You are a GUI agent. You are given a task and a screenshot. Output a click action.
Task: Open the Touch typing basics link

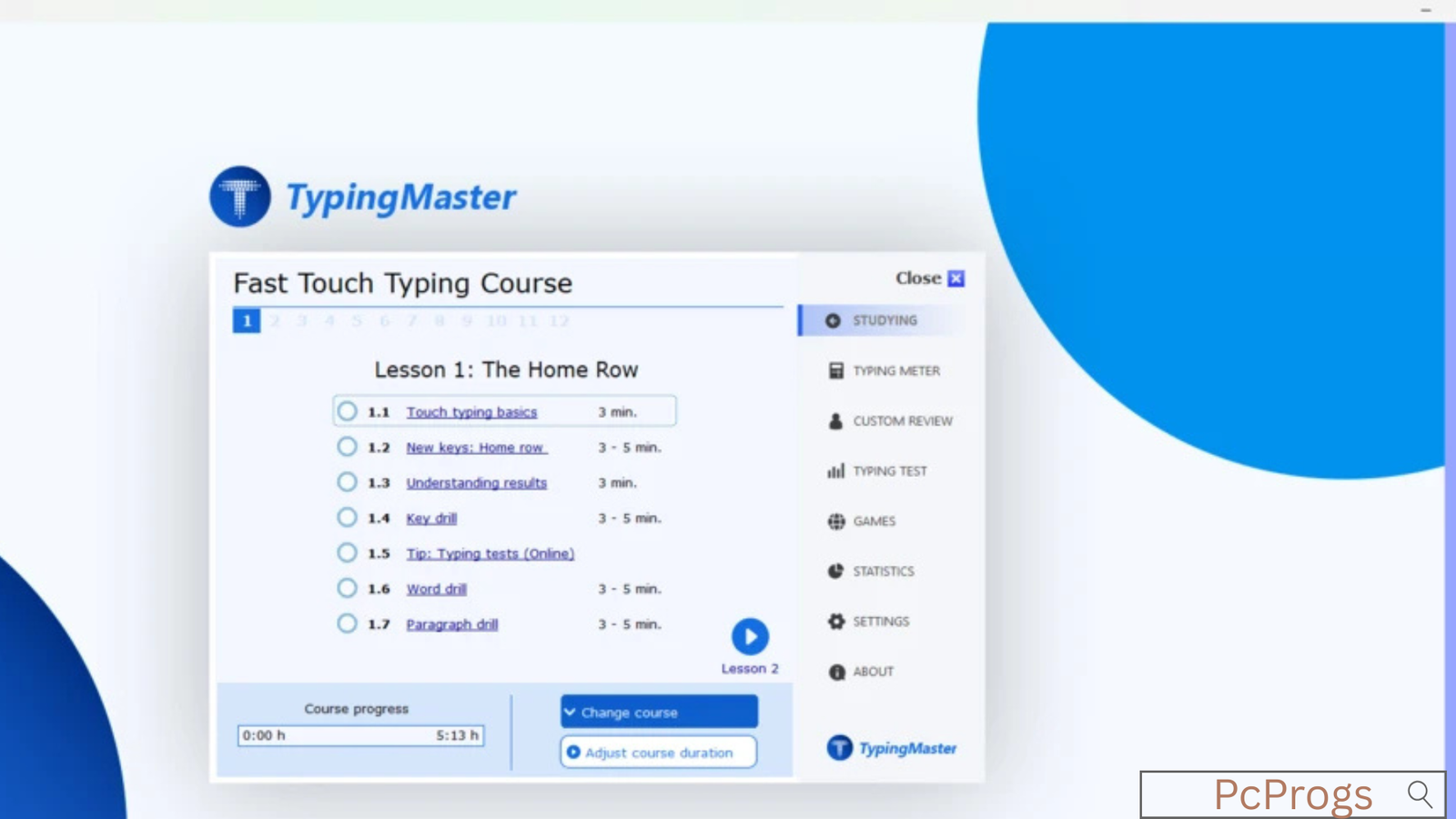(x=471, y=412)
